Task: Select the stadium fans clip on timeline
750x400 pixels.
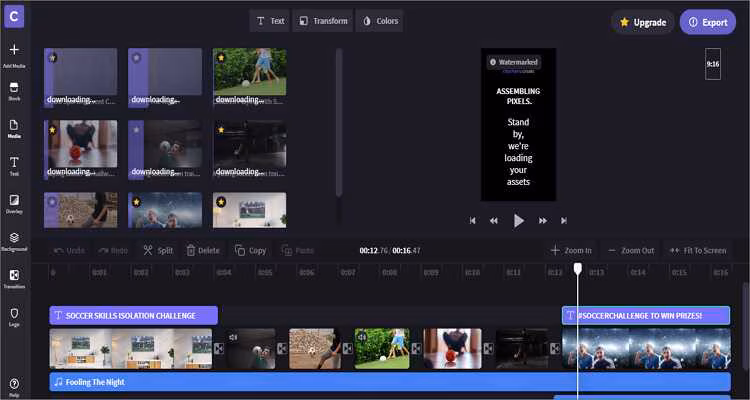Action: (646, 348)
